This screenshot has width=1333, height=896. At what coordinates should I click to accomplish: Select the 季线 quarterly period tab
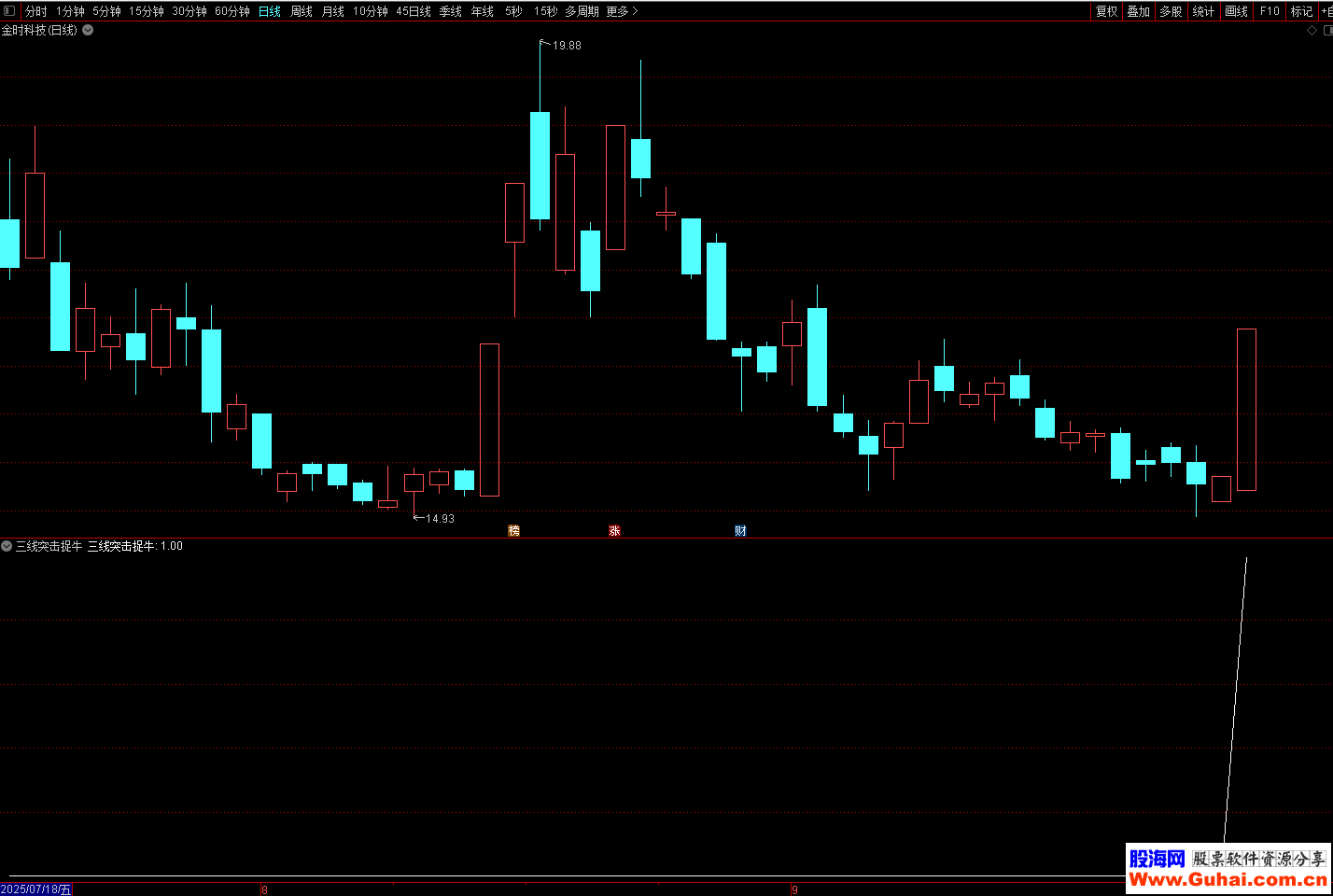tap(451, 11)
